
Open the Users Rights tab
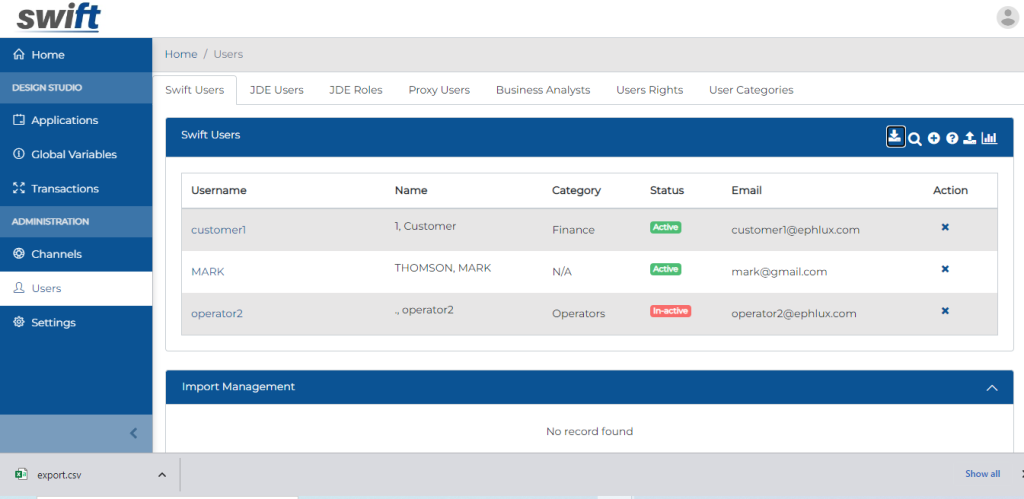649,90
